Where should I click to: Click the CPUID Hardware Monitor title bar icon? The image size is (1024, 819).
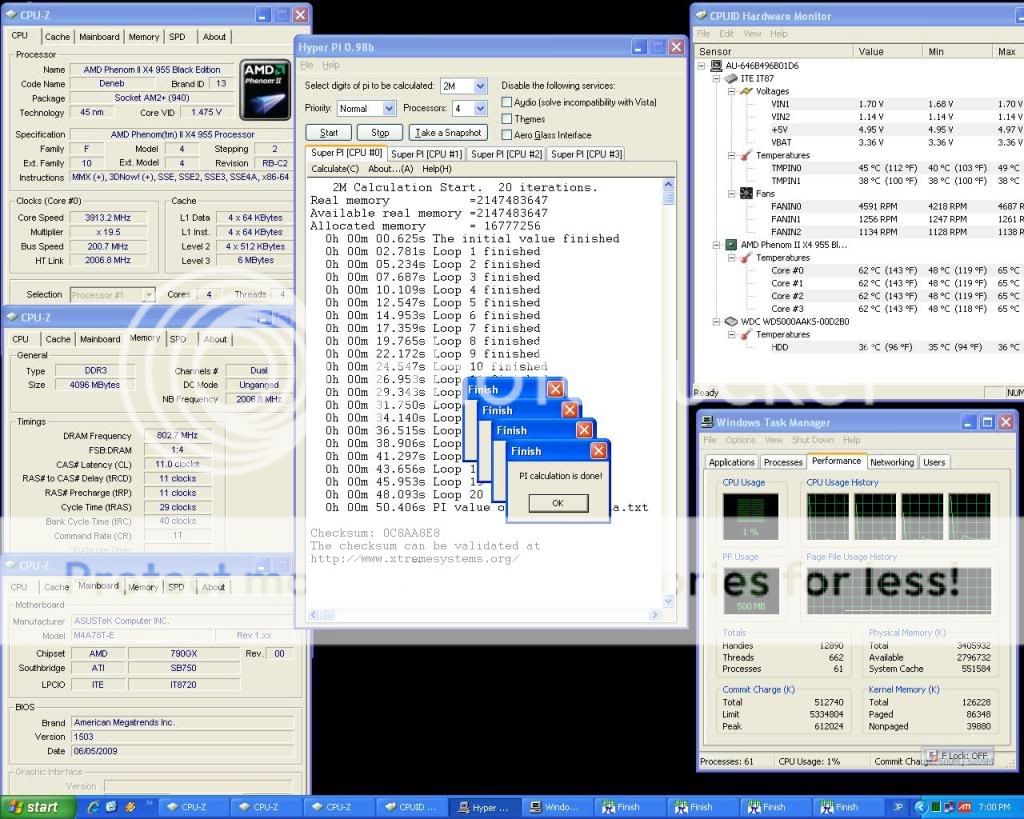701,15
